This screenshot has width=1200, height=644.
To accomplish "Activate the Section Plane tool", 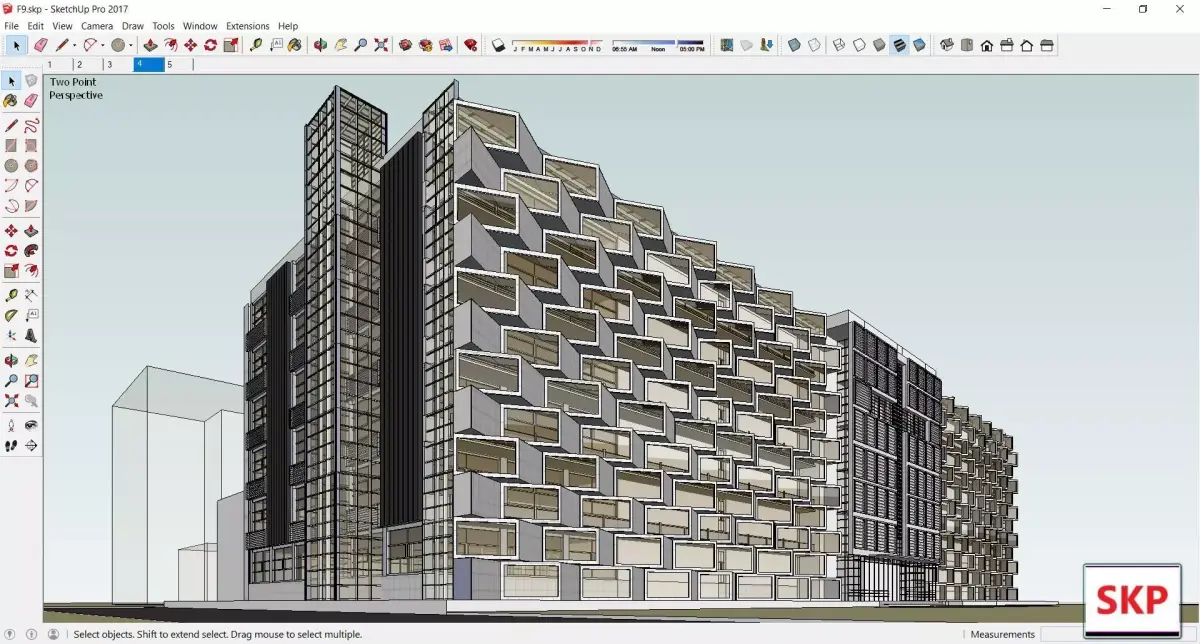I will click(31, 445).
